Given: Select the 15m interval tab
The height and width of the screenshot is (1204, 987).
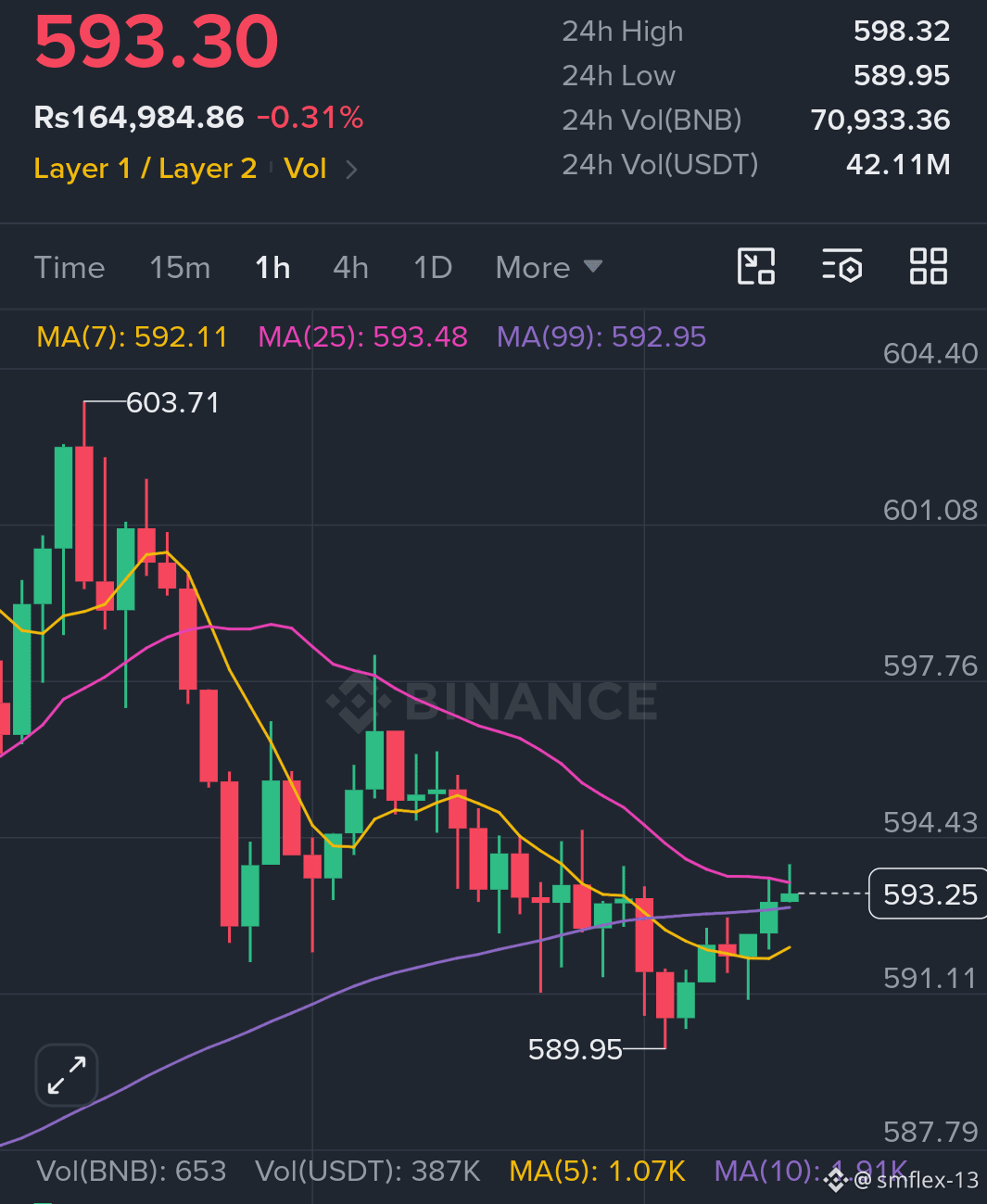Looking at the screenshot, I should (x=180, y=268).
